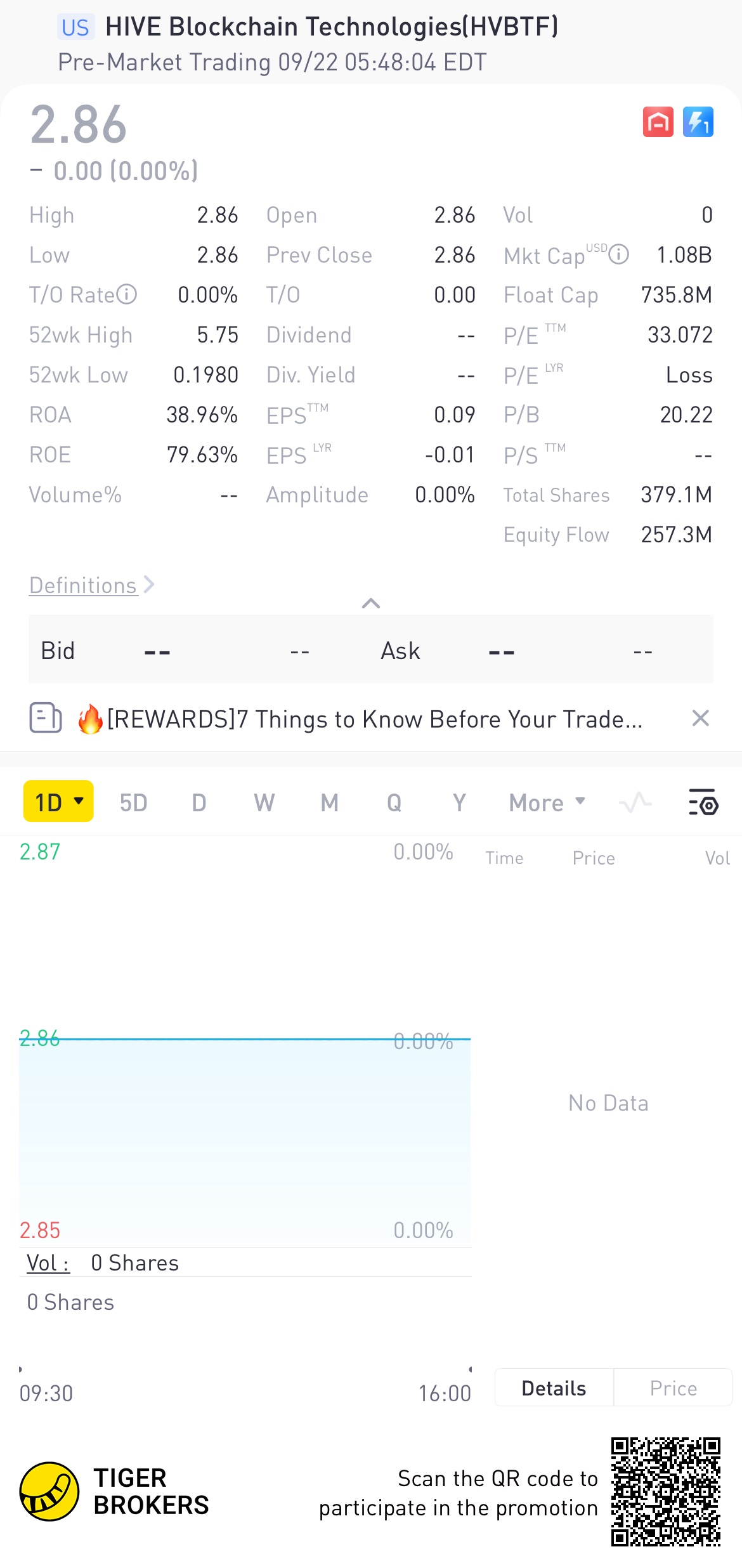742x1568 pixels.
Task: Dismiss the REWARDS banner with X
Action: pyautogui.click(x=700, y=718)
